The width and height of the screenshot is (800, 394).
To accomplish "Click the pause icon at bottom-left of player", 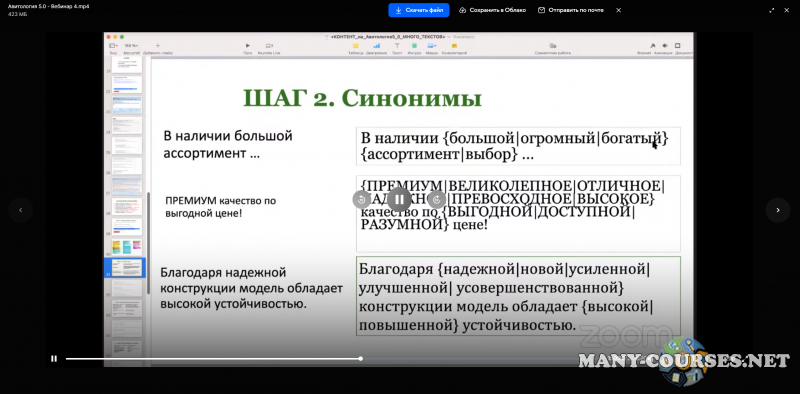I will (54, 359).
